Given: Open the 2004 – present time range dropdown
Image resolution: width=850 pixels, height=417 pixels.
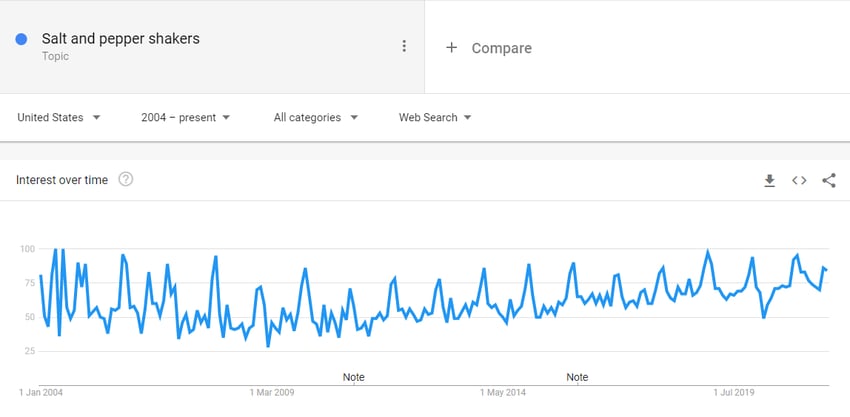Looking at the screenshot, I should coord(185,118).
